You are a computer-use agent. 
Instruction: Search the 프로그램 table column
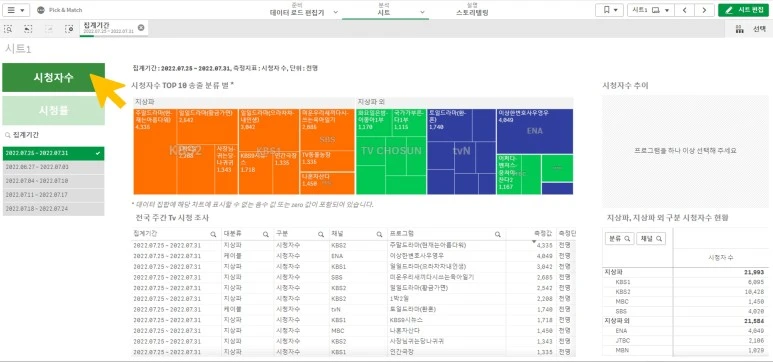pyautogui.click(x=498, y=234)
